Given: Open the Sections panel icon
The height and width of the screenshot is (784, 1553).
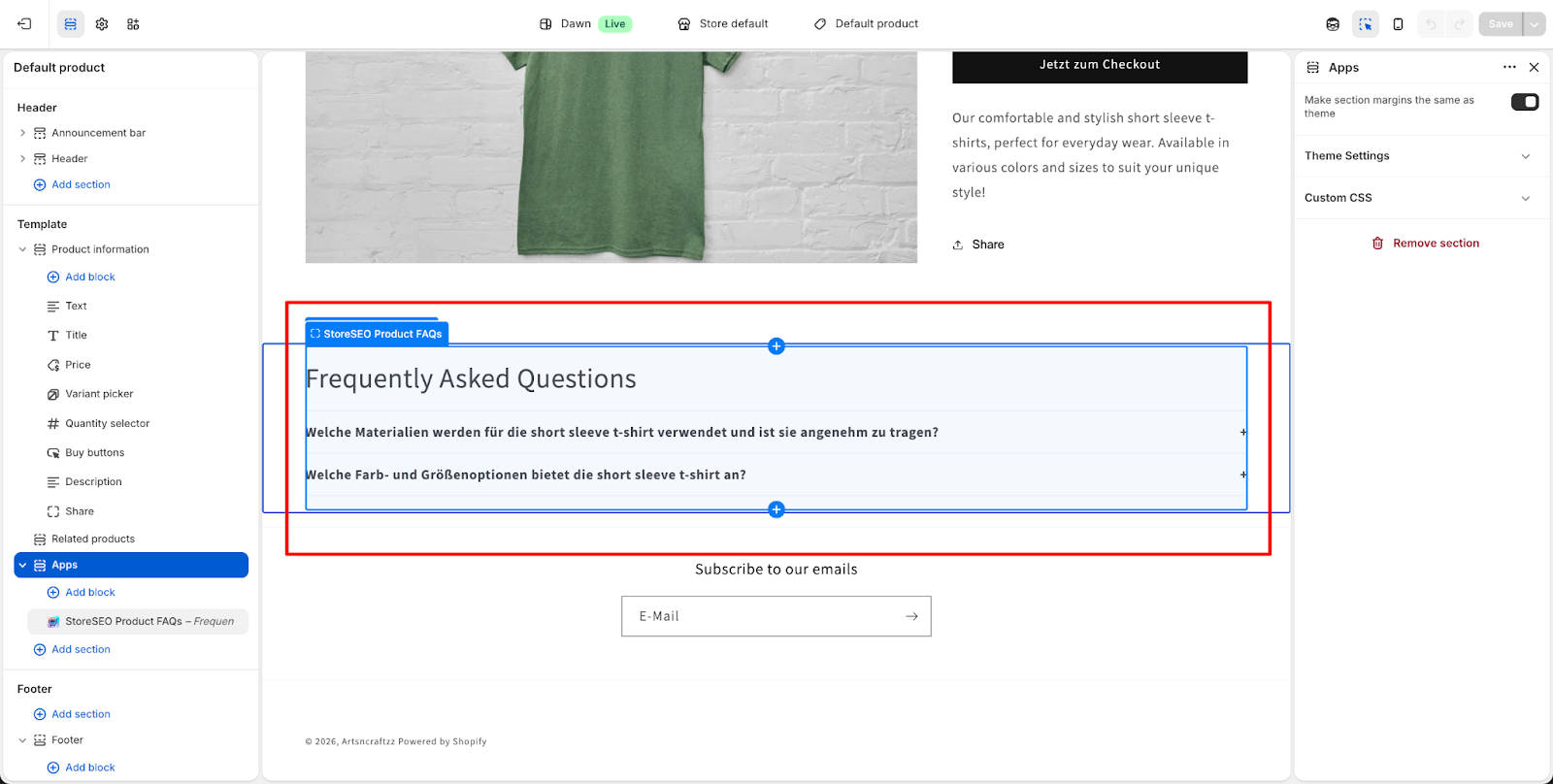Looking at the screenshot, I should [71, 23].
